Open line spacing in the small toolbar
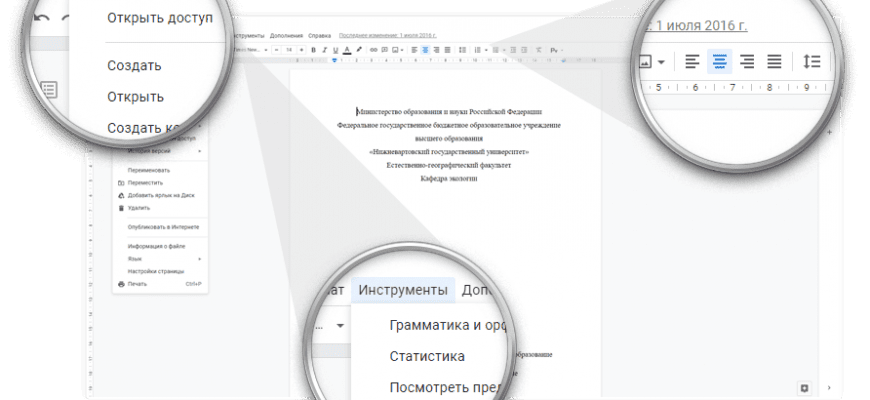 coord(462,50)
